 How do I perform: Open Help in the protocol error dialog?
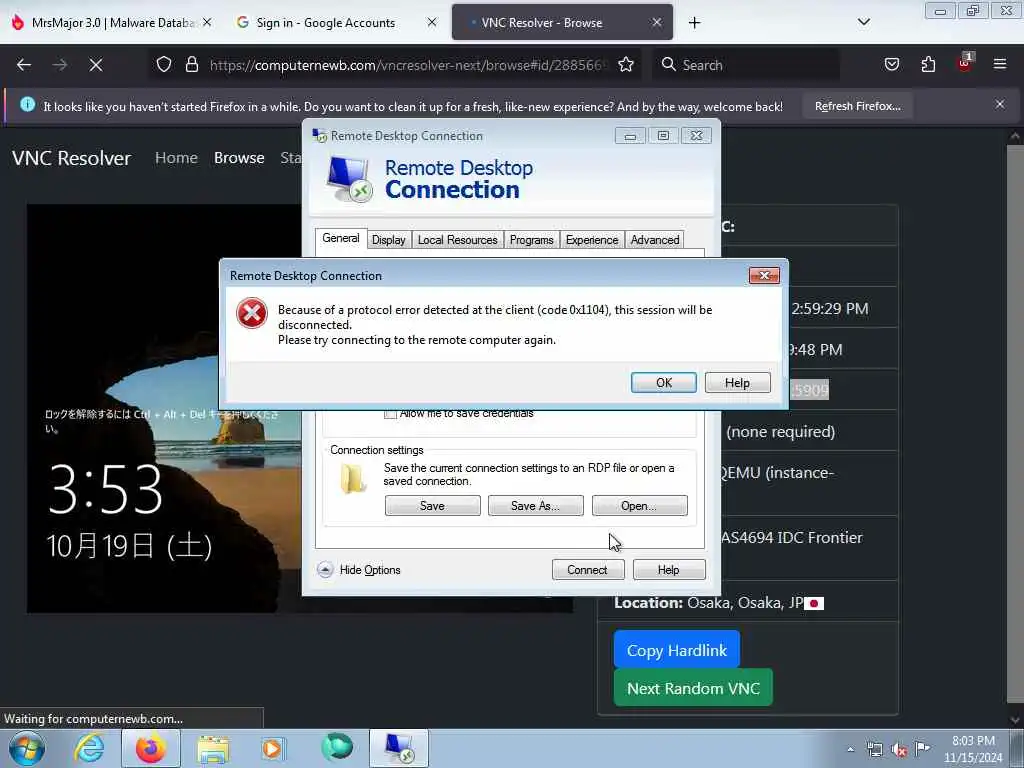(x=737, y=383)
